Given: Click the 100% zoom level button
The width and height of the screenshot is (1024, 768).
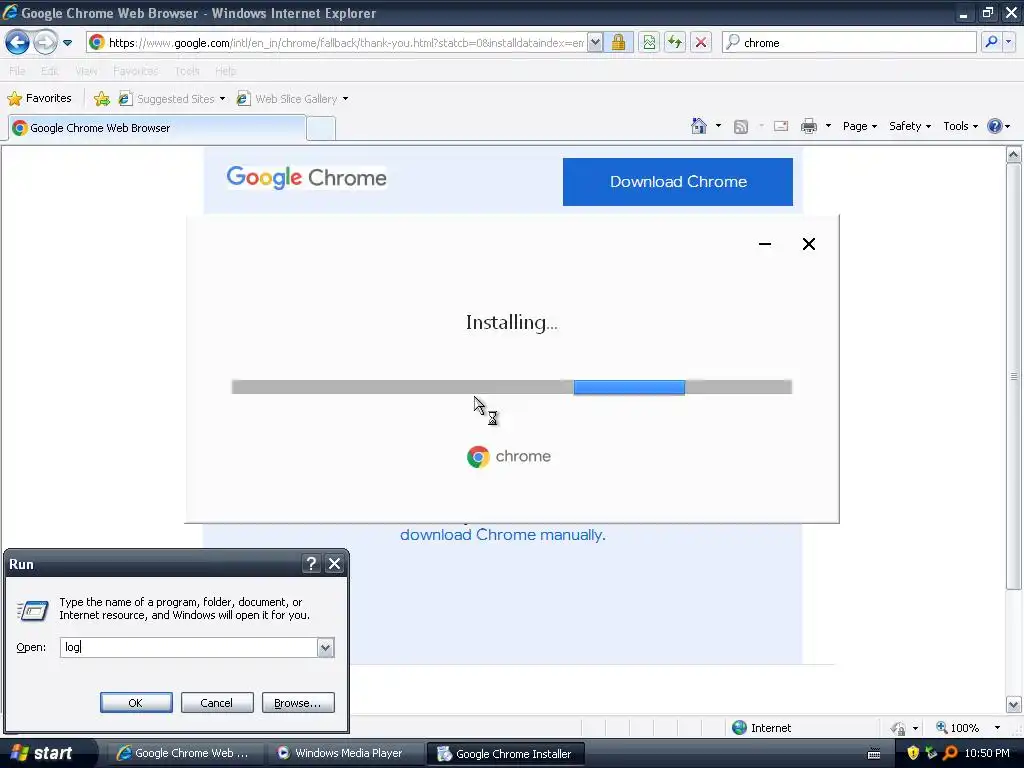Looking at the screenshot, I should point(957,728).
